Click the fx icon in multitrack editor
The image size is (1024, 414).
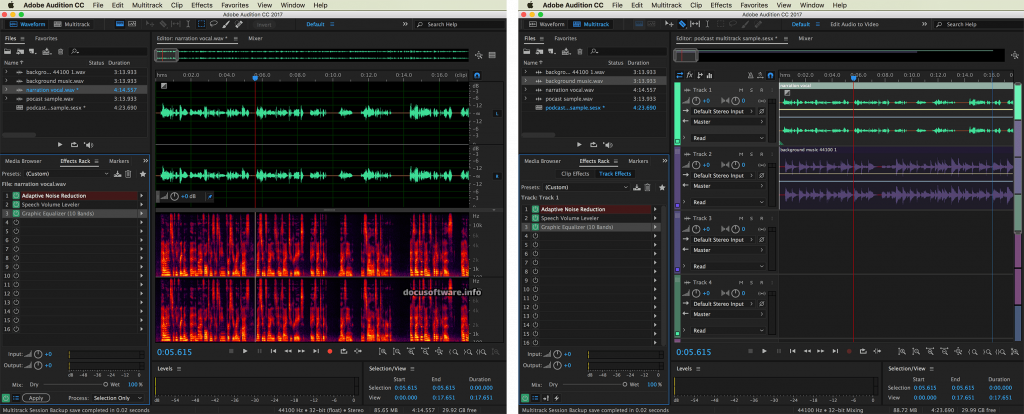690,75
